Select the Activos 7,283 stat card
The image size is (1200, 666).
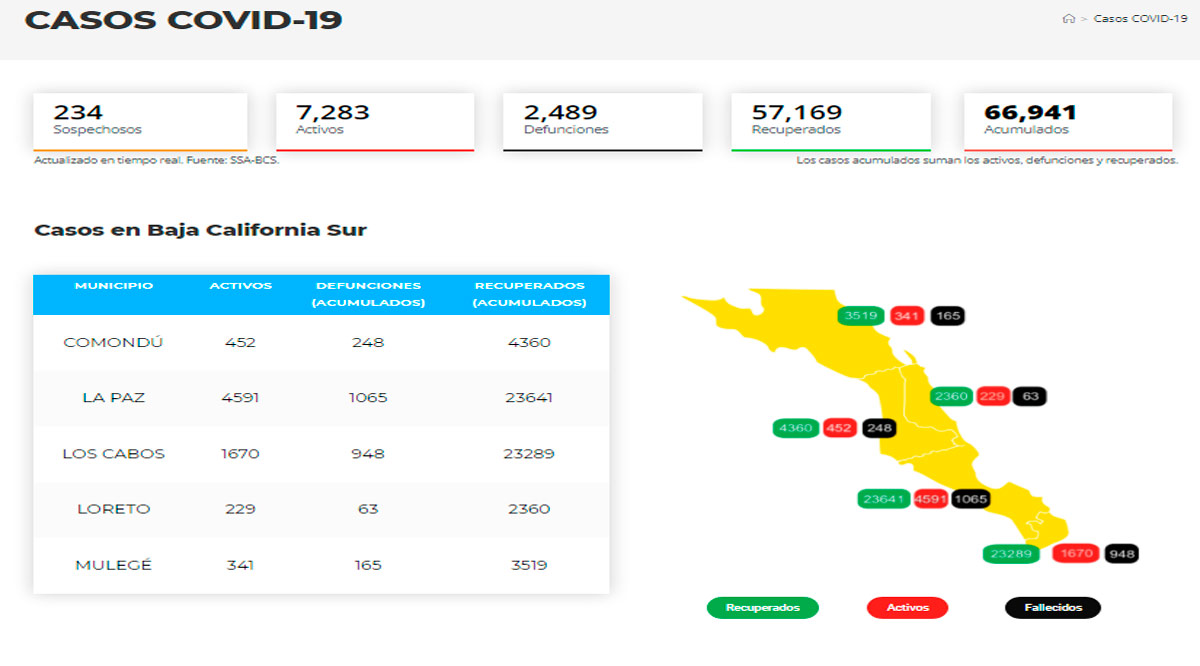click(x=375, y=122)
